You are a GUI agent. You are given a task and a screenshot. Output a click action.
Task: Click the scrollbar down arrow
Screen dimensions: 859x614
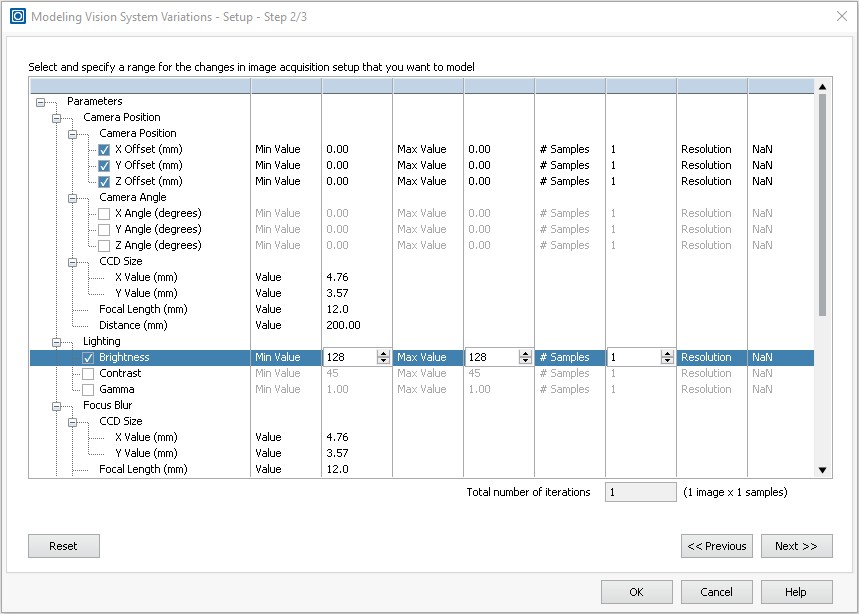pyautogui.click(x=822, y=469)
